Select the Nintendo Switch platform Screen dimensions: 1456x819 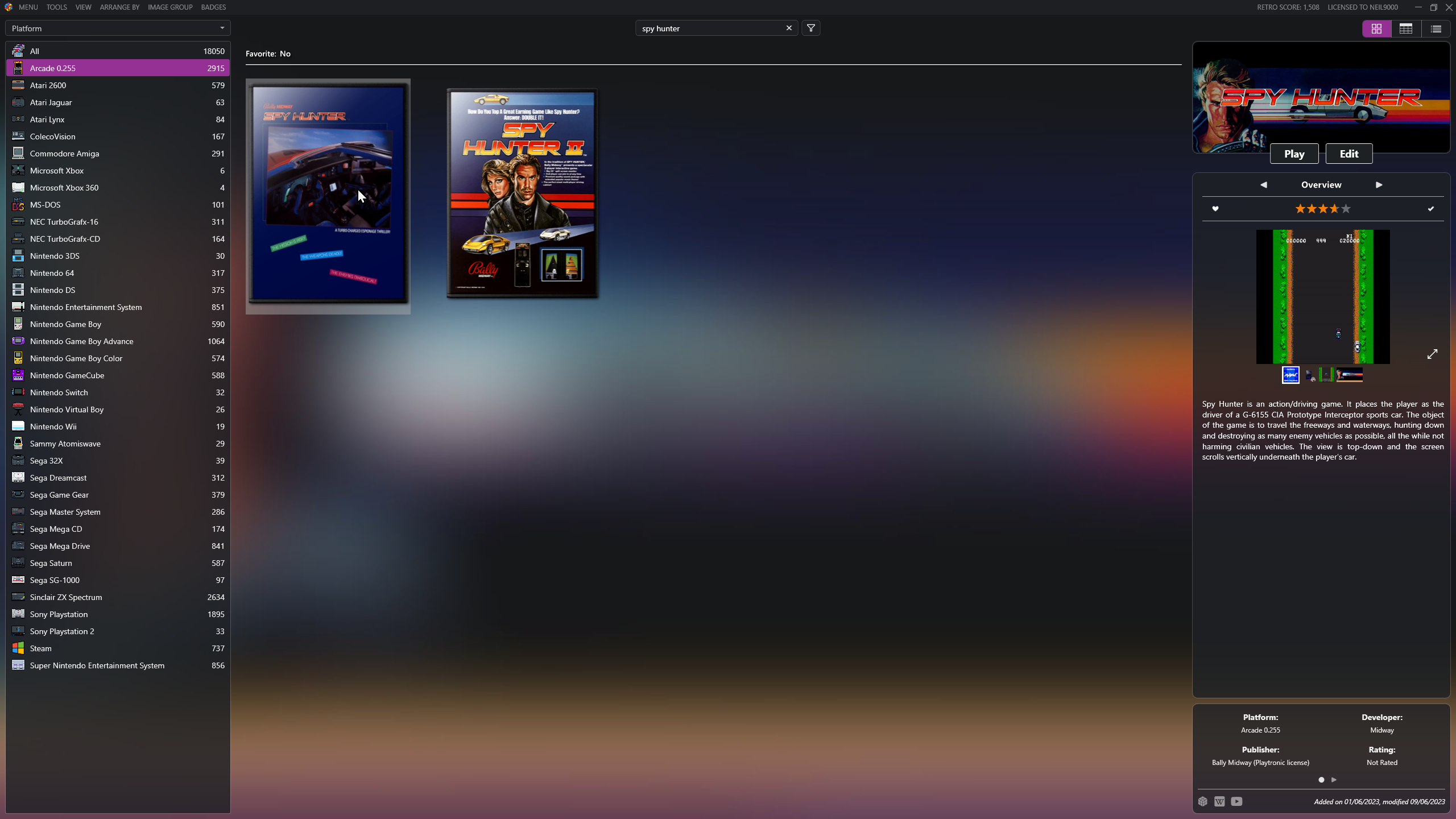point(118,392)
